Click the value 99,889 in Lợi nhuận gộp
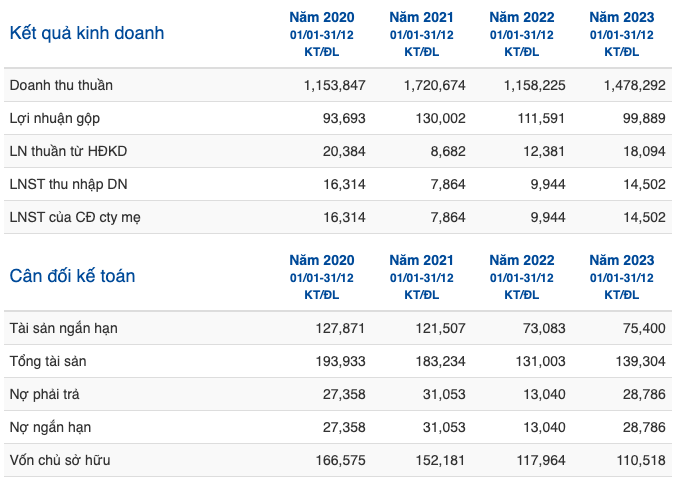 644,118
